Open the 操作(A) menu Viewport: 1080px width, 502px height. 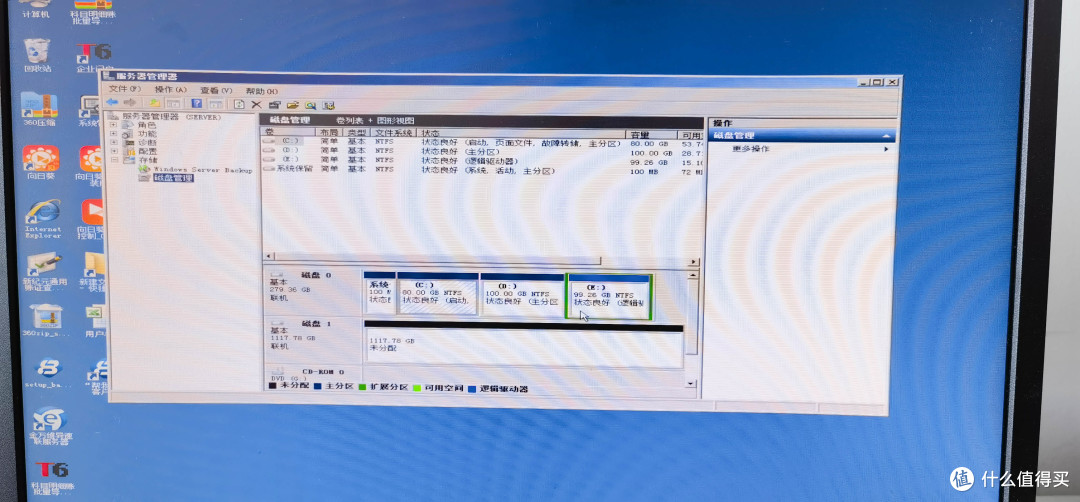click(x=171, y=90)
